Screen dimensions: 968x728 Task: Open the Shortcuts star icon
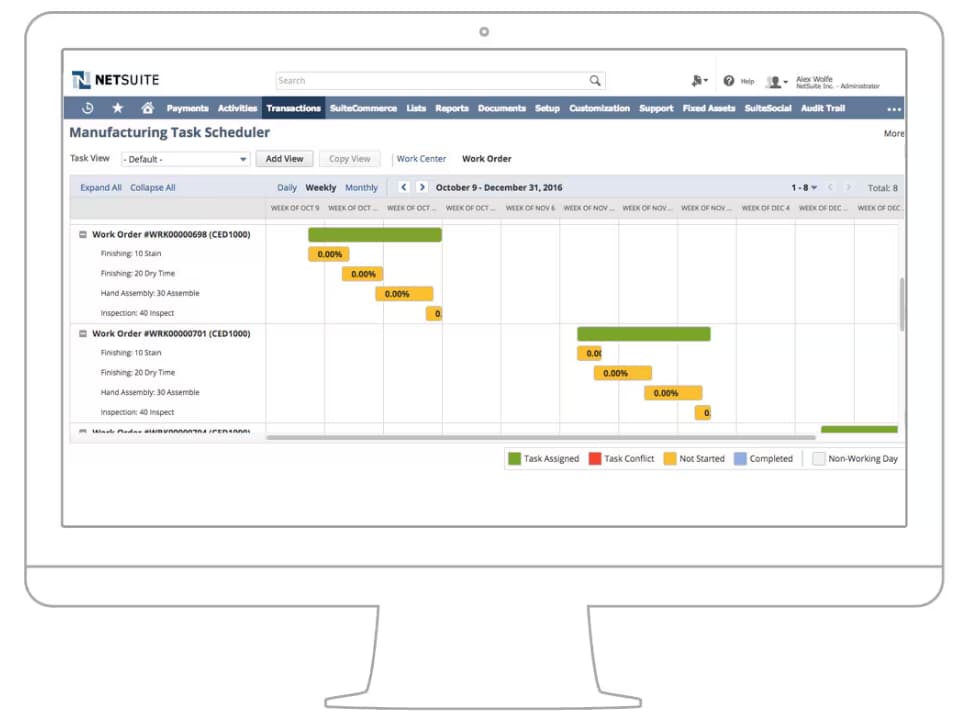117,108
